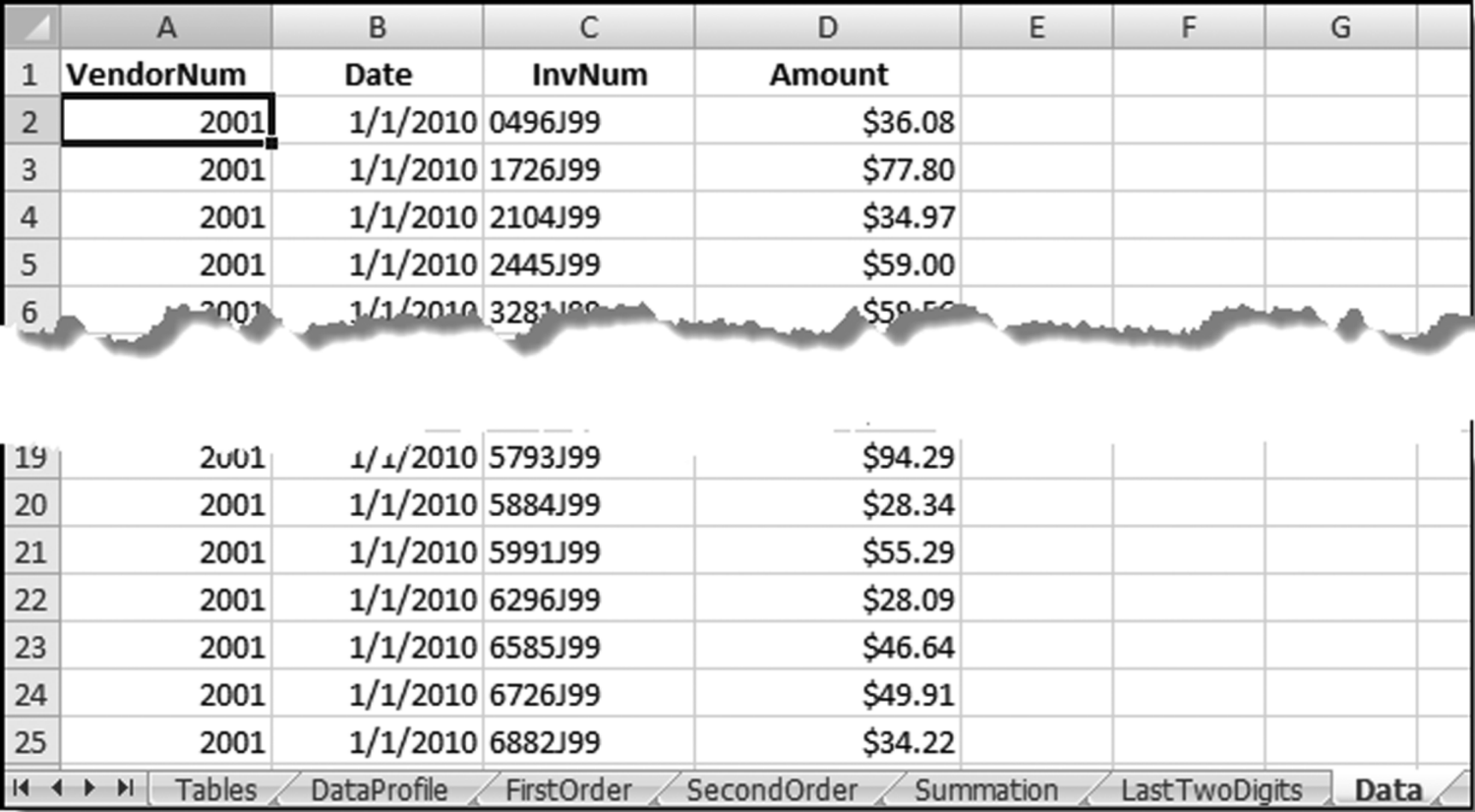Select invoice number 2104J99
Viewport: 1475px width, 812px height.
(589, 216)
